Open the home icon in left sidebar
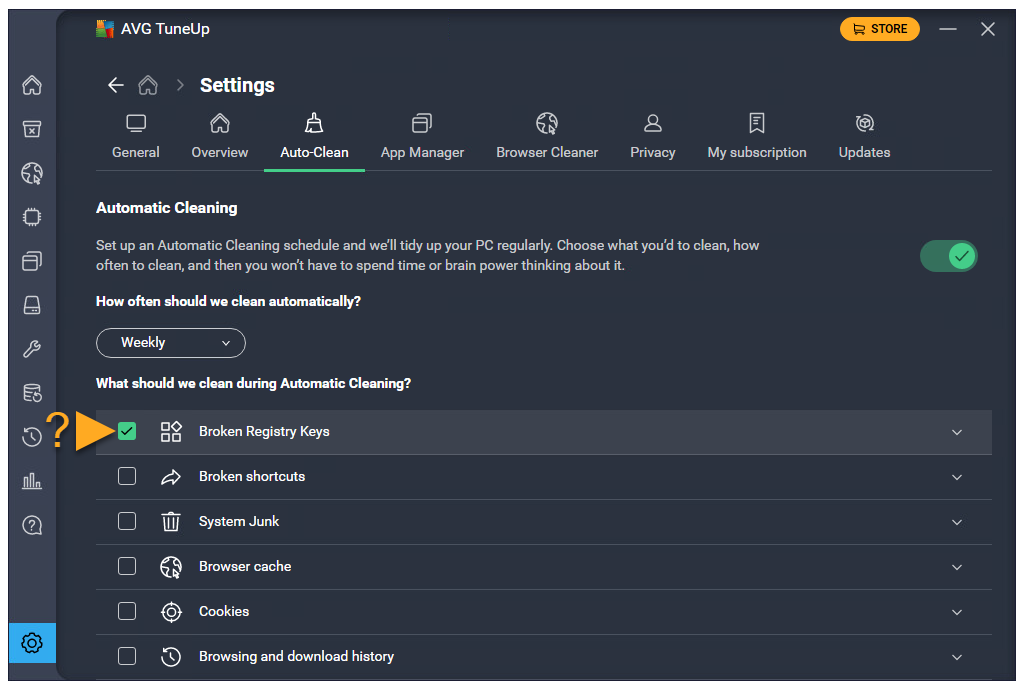The width and height of the screenshot is (1027, 688). click(32, 85)
